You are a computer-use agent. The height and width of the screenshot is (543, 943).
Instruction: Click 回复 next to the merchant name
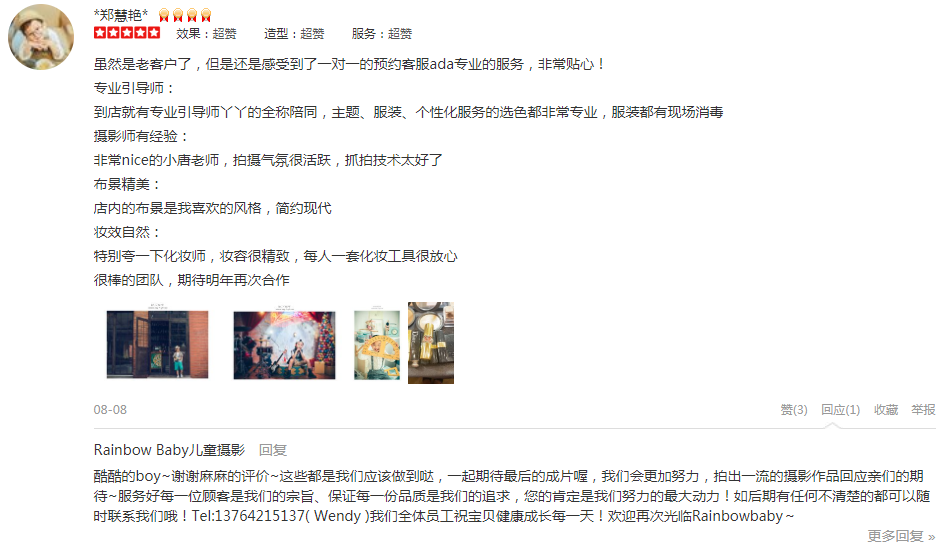click(273, 450)
